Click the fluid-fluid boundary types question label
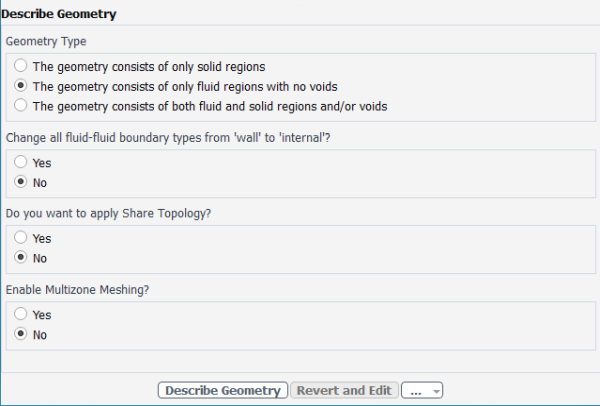The width and height of the screenshot is (600, 406). pos(168,138)
